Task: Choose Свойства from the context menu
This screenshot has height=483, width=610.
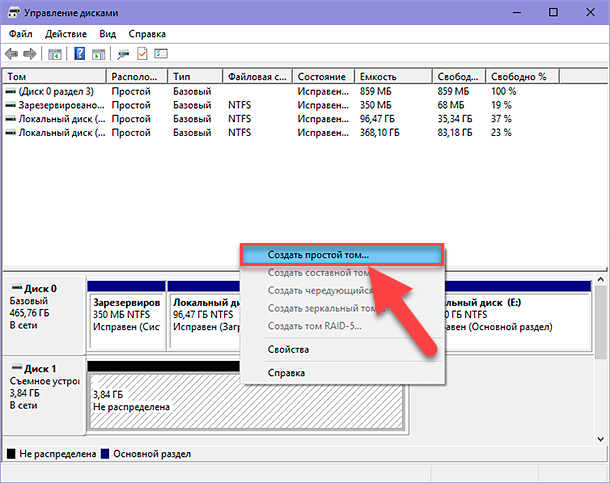Action: [x=288, y=349]
